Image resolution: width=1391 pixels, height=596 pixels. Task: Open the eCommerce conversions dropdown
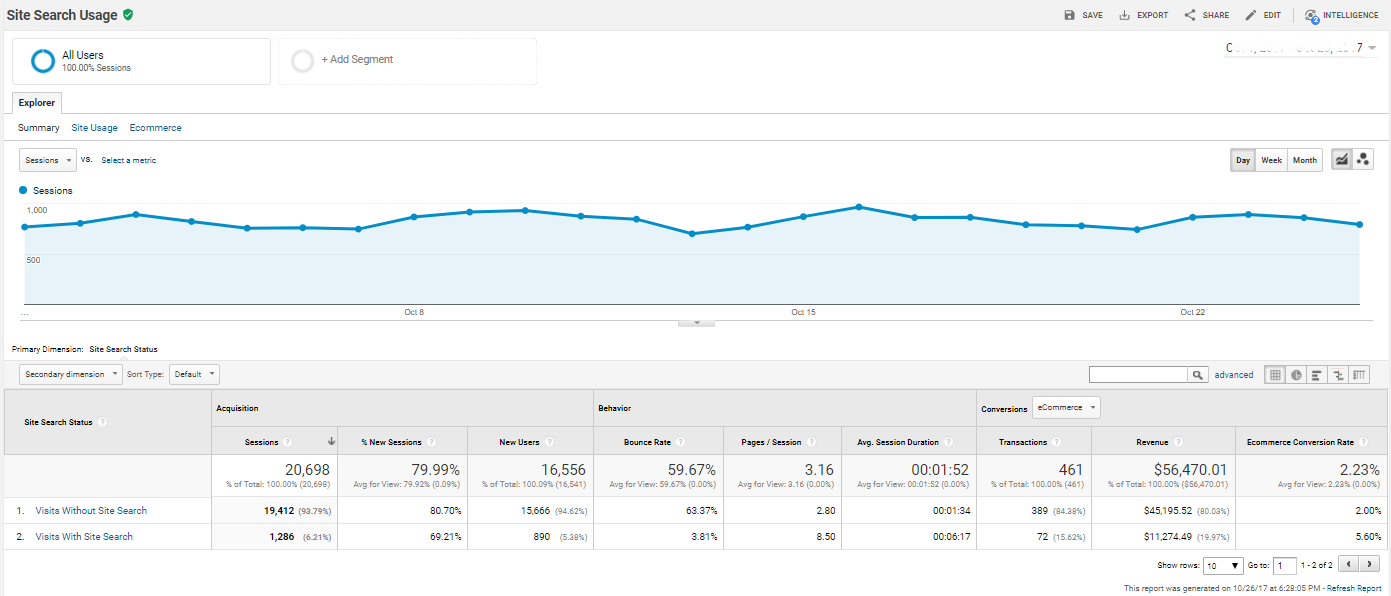point(1068,407)
